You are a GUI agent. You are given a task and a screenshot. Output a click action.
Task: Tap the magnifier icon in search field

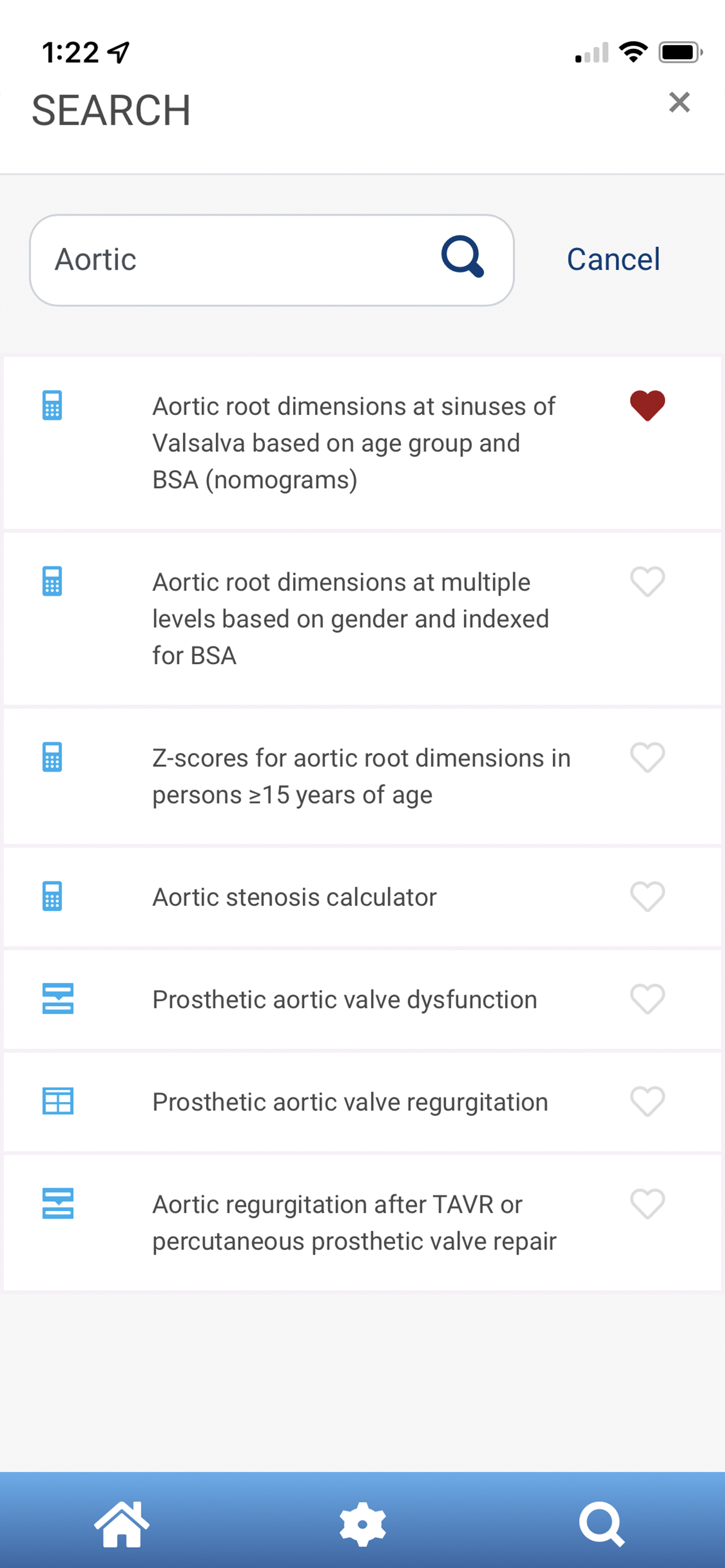(x=462, y=256)
